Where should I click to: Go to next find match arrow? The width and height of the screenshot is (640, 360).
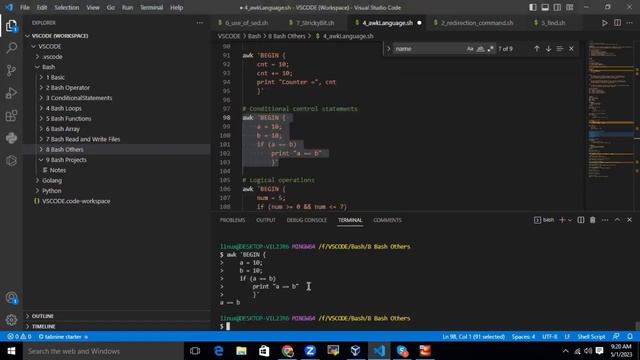click(548, 49)
